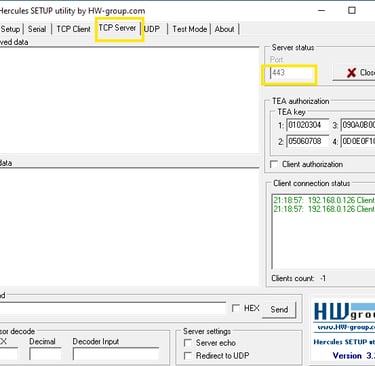Go to the UDP tab
This screenshot has height=366, width=375.
point(152,29)
